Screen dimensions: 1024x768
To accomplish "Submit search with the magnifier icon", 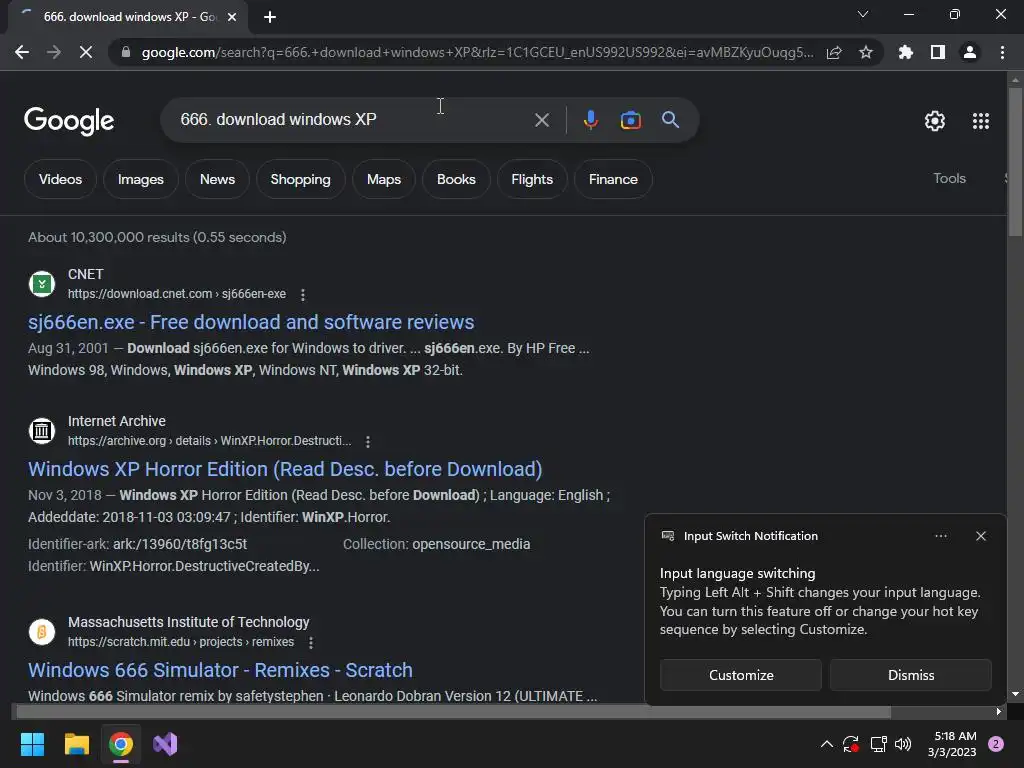I will pos(670,120).
